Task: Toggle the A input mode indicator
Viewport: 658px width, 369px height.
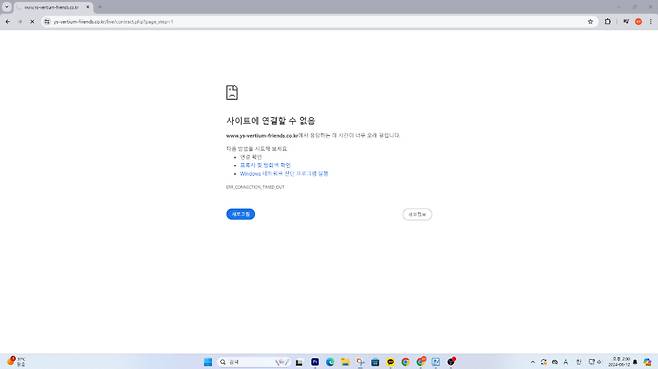Action: point(566,362)
